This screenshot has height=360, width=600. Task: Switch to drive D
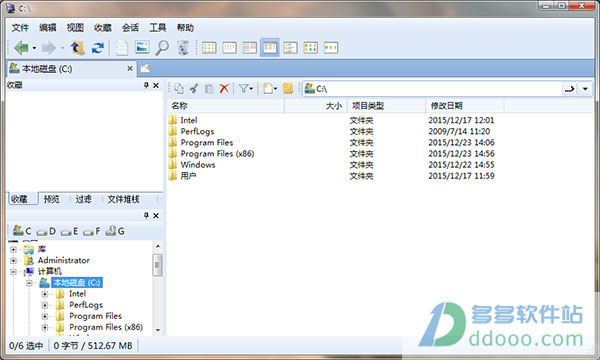click(x=47, y=231)
